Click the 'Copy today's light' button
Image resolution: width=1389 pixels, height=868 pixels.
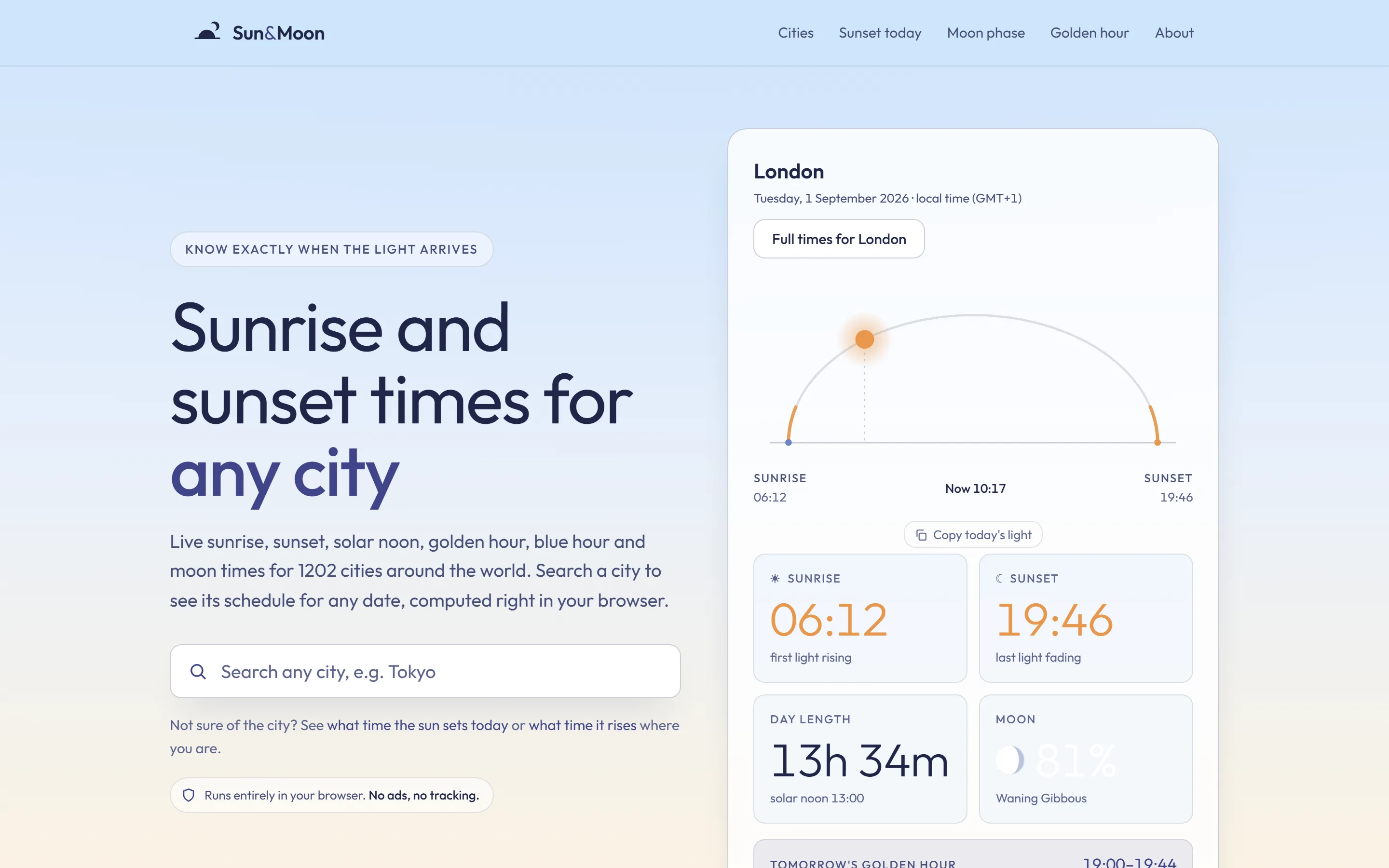click(973, 535)
